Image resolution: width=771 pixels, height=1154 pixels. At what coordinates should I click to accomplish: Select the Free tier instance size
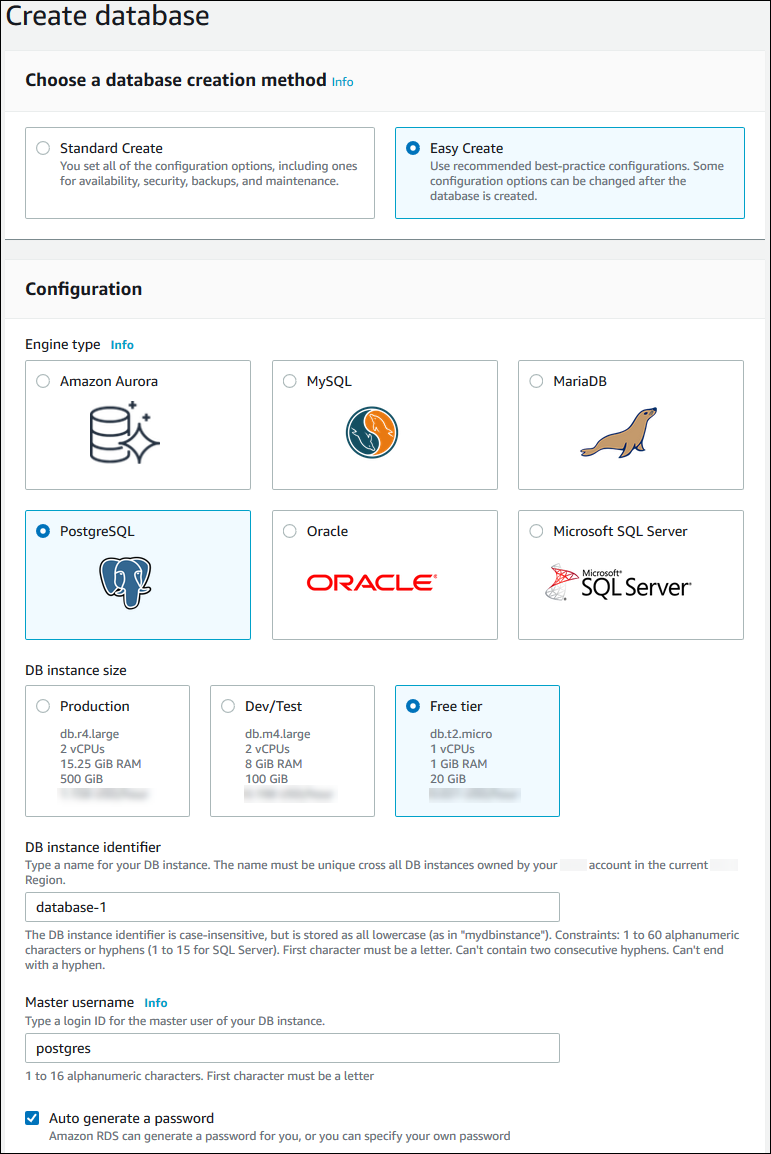coord(413,706)
